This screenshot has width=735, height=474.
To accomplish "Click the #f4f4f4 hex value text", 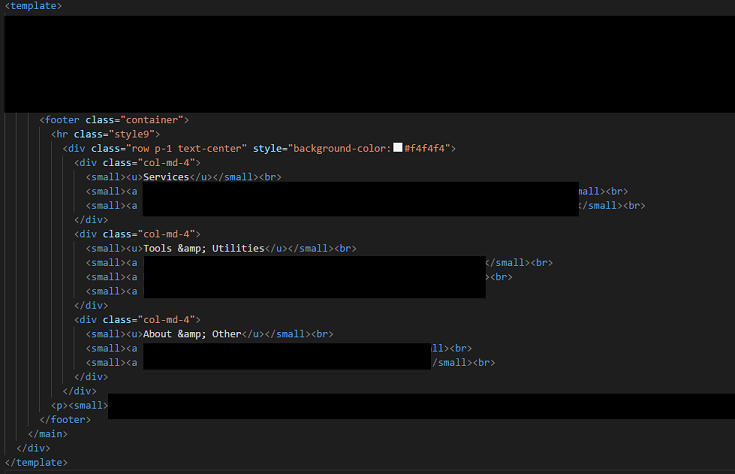I will pyautogui.click(x=424, y=149).
